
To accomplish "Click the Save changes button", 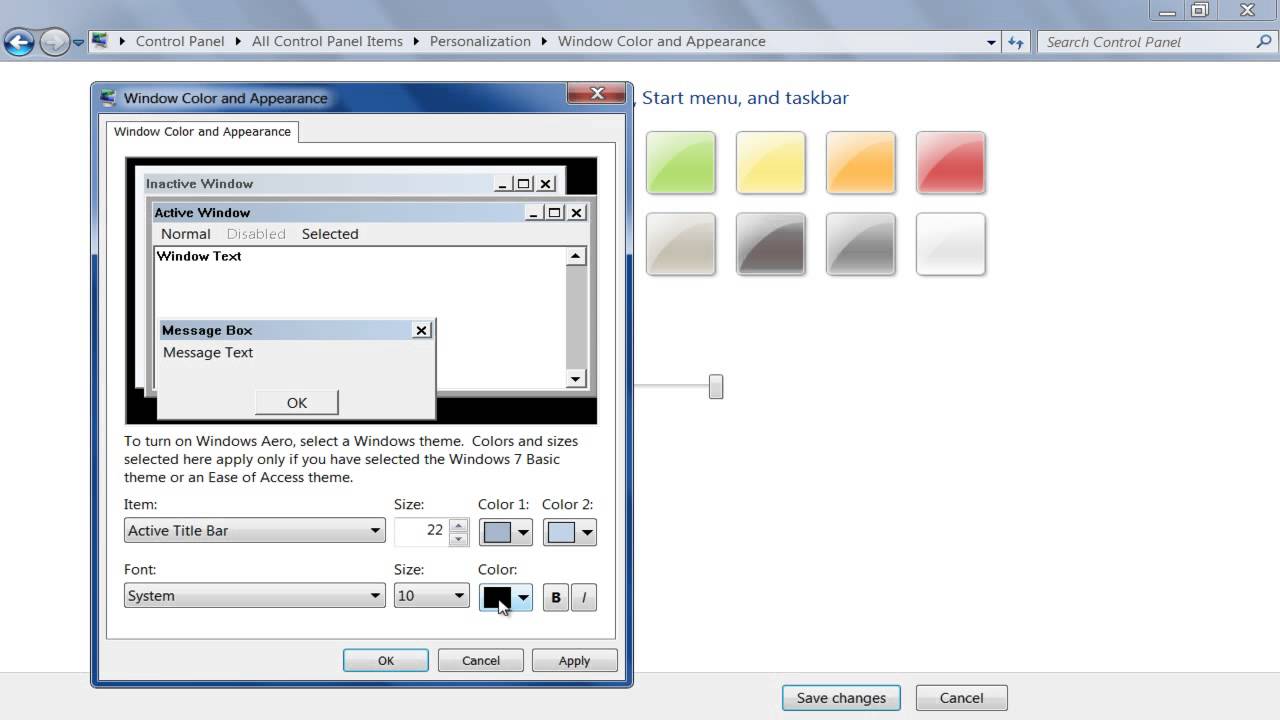I will coord(841,698).
